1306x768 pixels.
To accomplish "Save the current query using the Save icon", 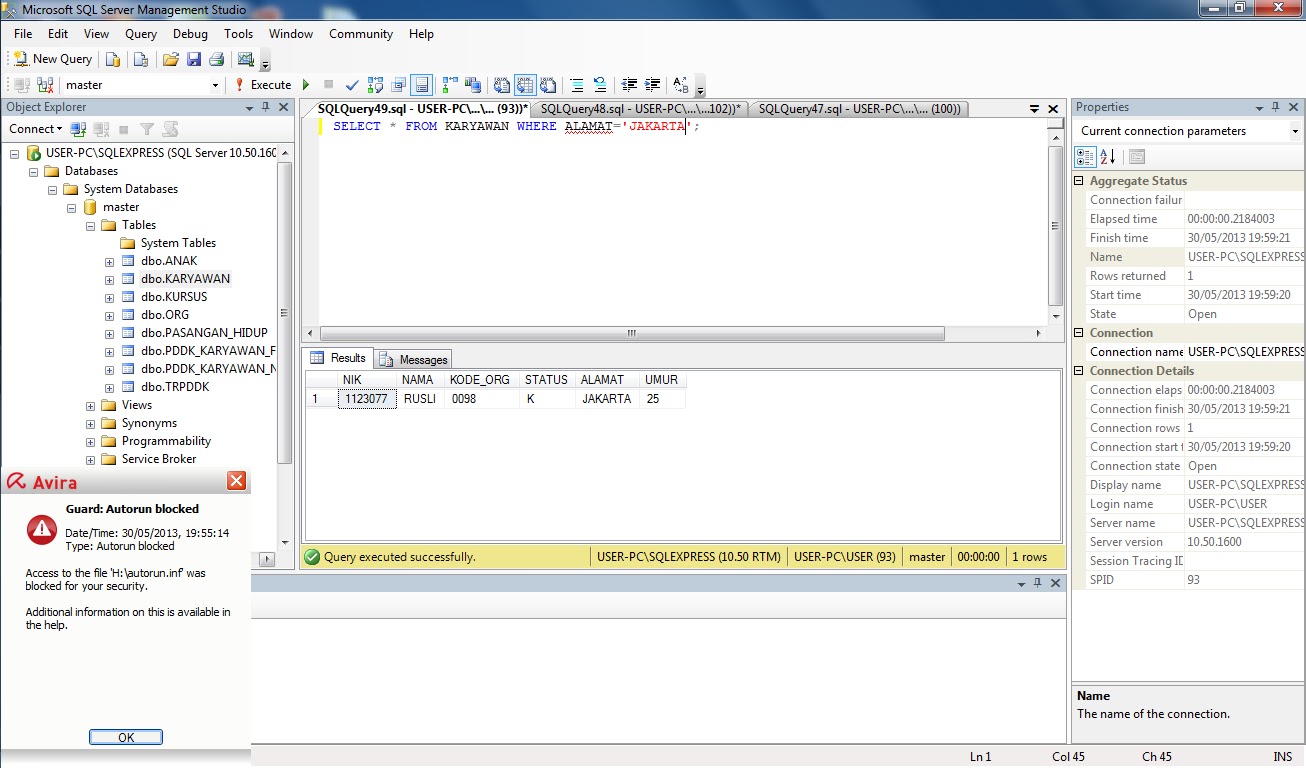I will pyautogui.click(x=193, y=59).
